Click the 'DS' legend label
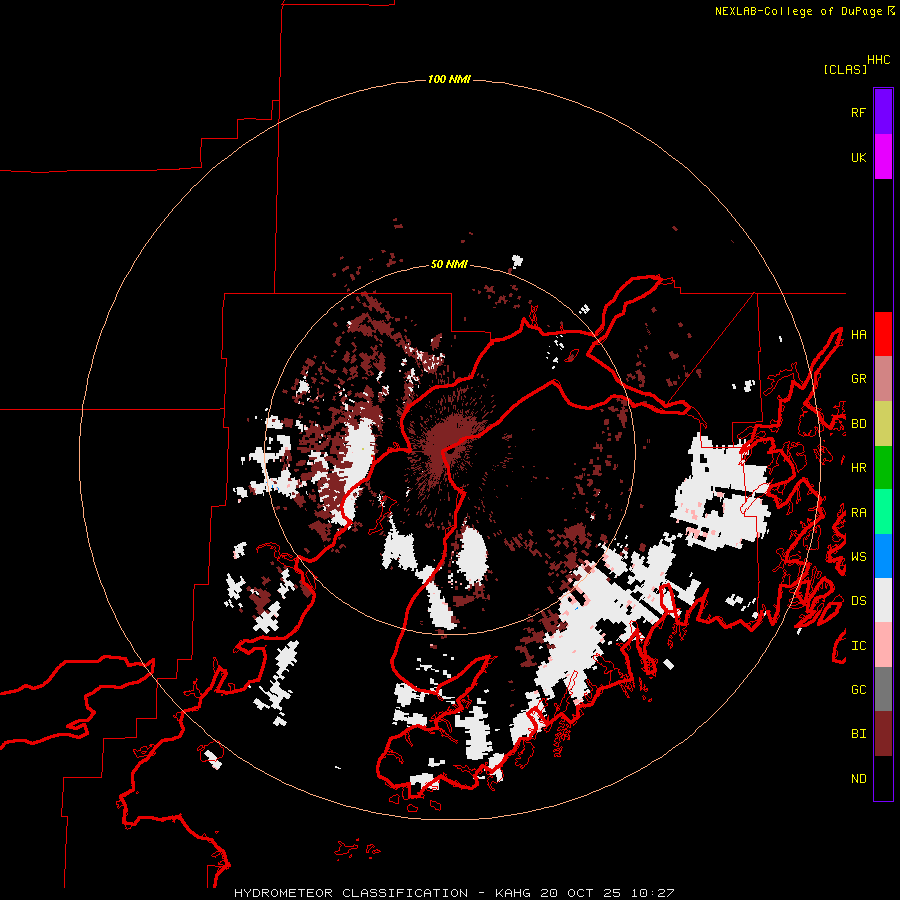 859,601
